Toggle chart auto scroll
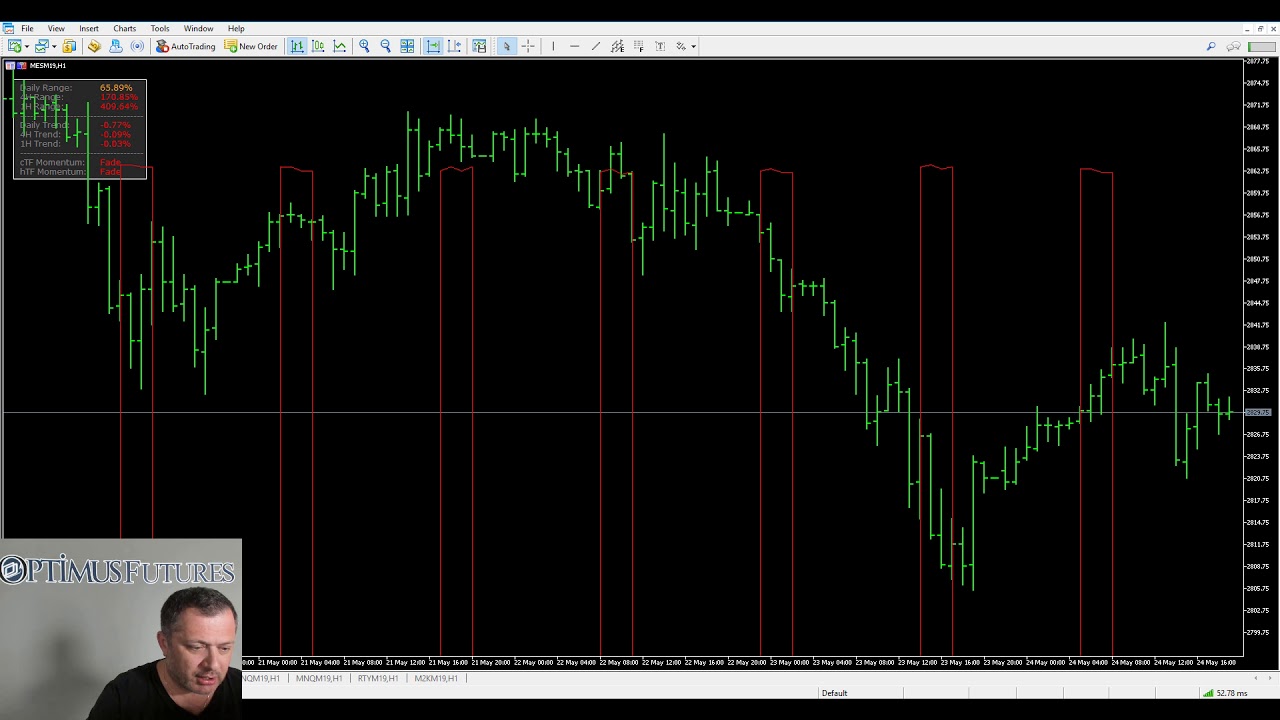Image resolution: width=1280 pixels, height=720 pixels. coord(433,46)
